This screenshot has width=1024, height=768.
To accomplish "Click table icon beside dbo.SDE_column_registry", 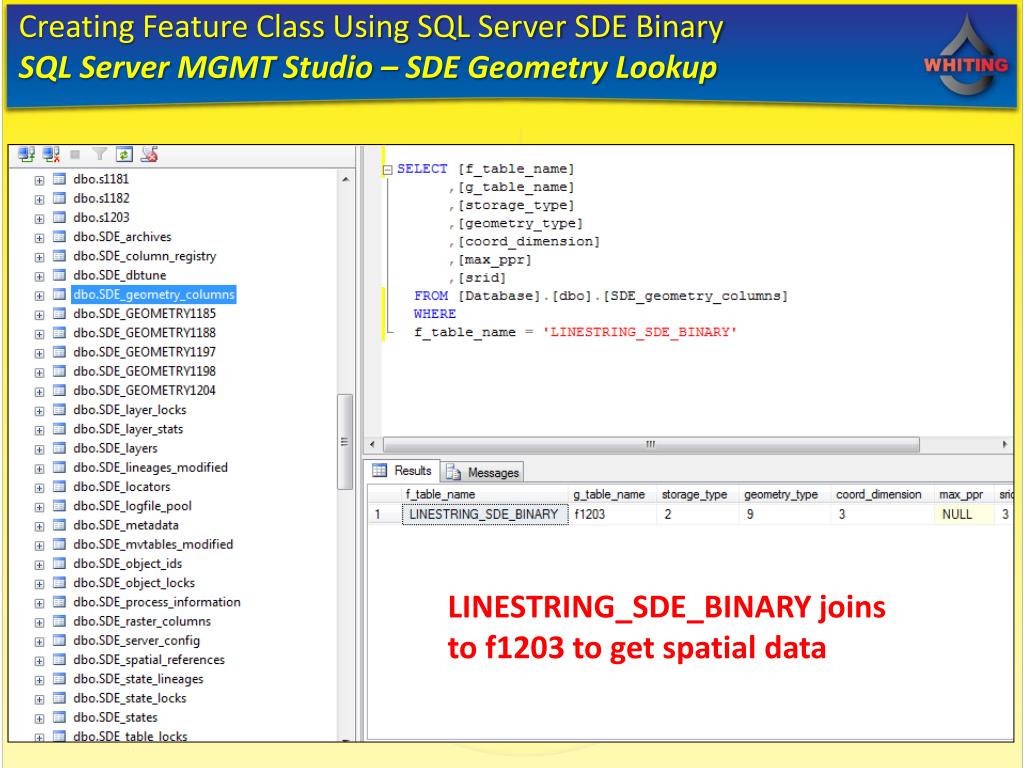I will pyautogui.click(x=59, y=256).
